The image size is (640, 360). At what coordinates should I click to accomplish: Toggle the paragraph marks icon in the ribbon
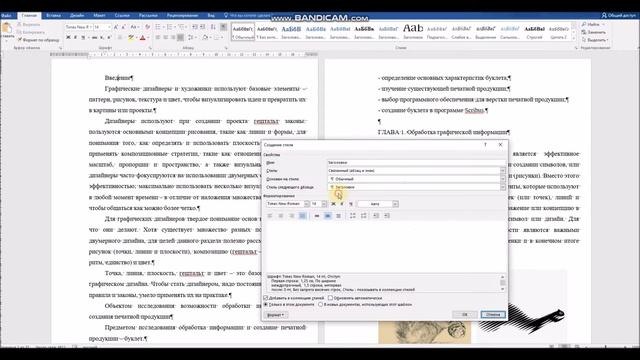[223, 27]
